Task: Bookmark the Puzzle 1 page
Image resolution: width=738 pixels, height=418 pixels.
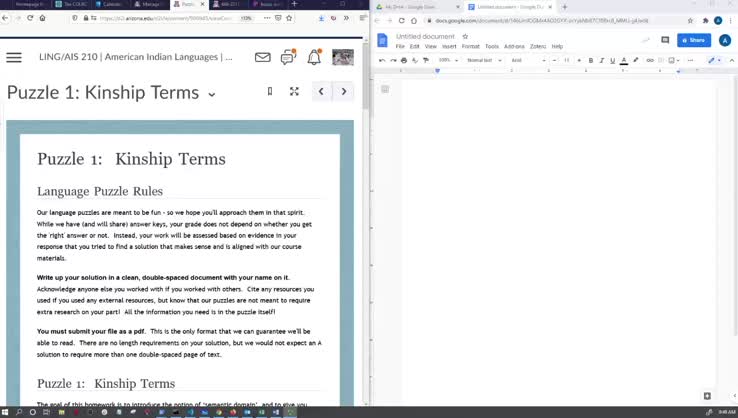Action: pos(270,91)
